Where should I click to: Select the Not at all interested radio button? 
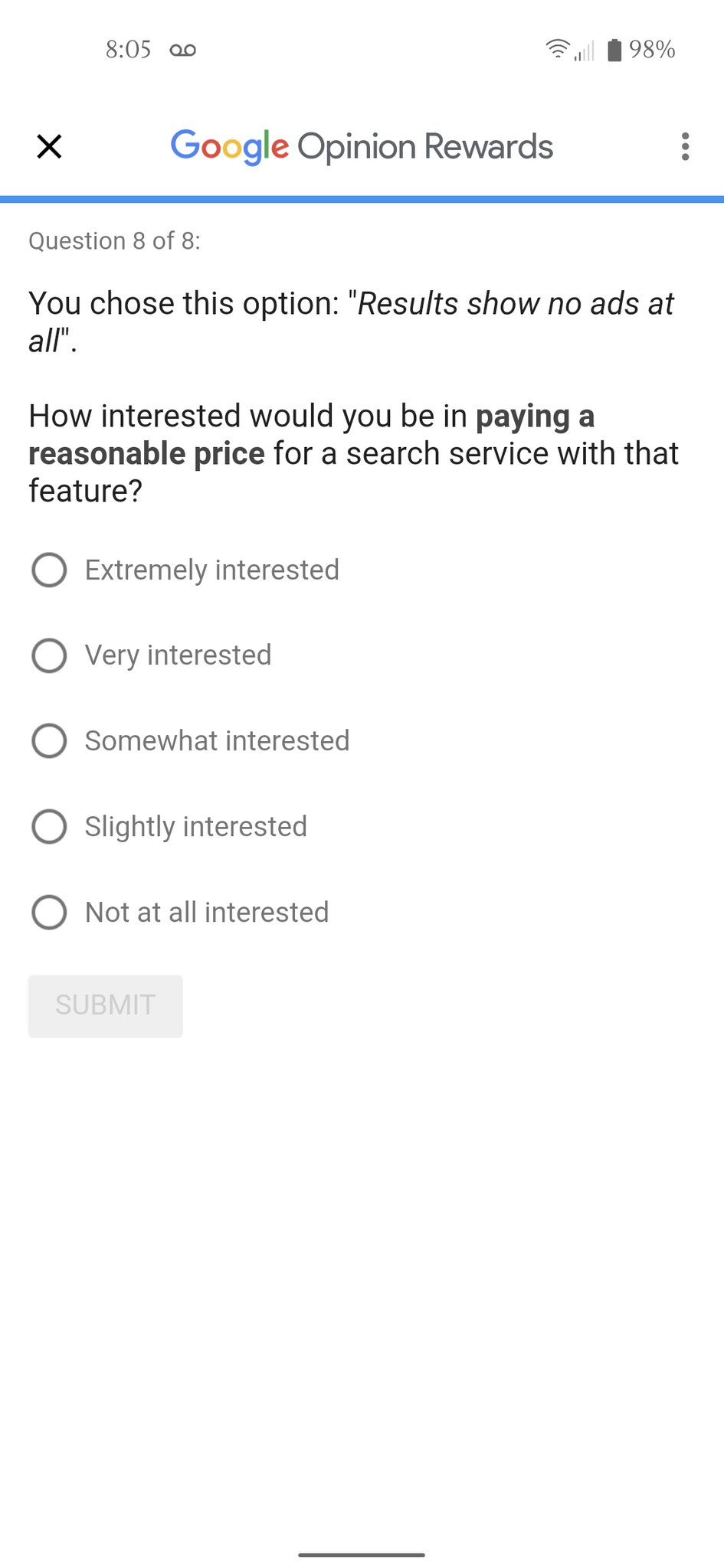click(49, 913)
